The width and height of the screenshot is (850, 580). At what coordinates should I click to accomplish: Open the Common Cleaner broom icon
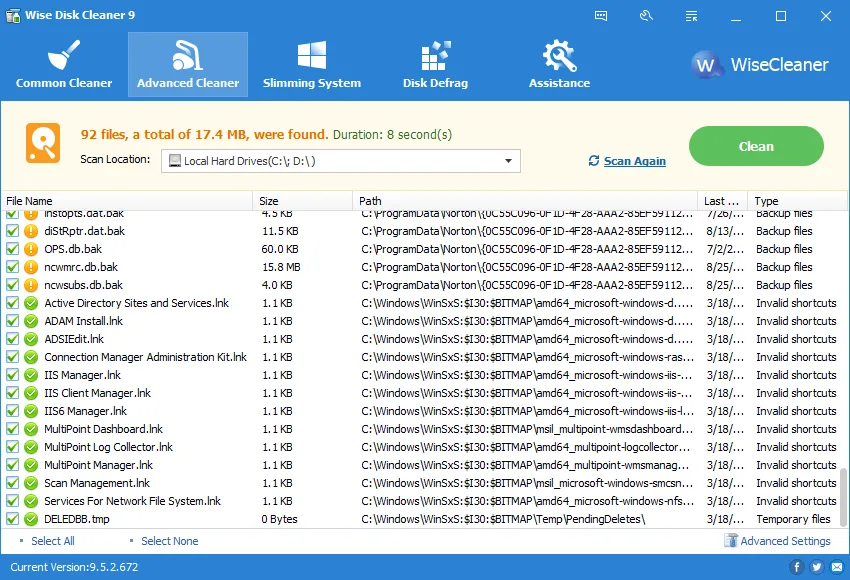(x=64, y=55)
